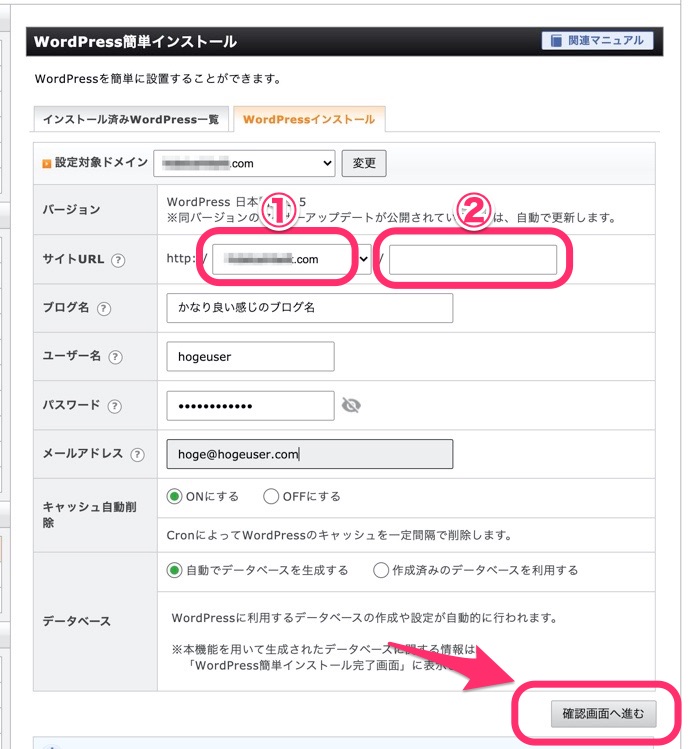Click the パスワード help icon

[x=114, y=406]
